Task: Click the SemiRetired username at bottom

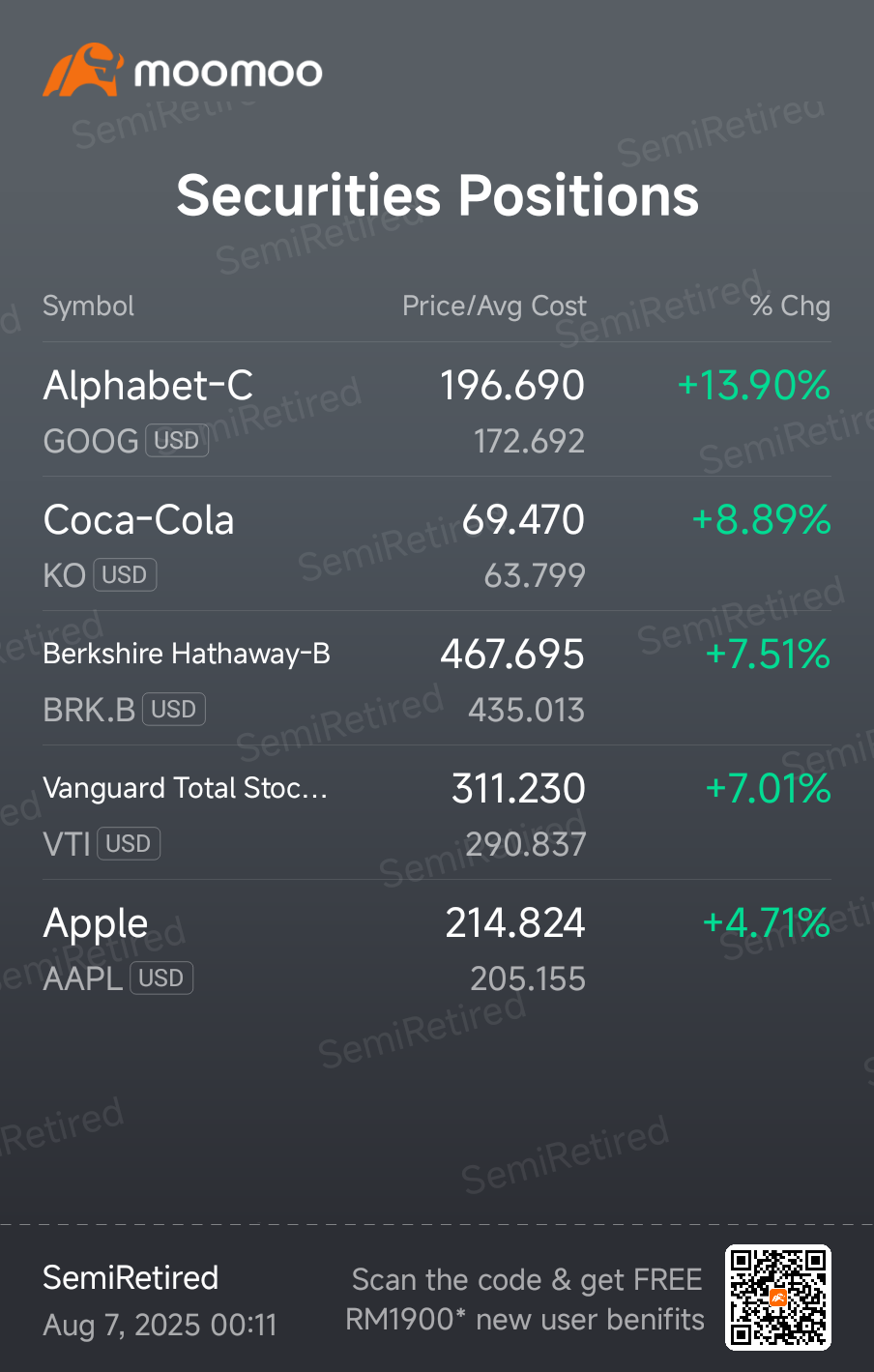Action: [x=131, y=1278]
